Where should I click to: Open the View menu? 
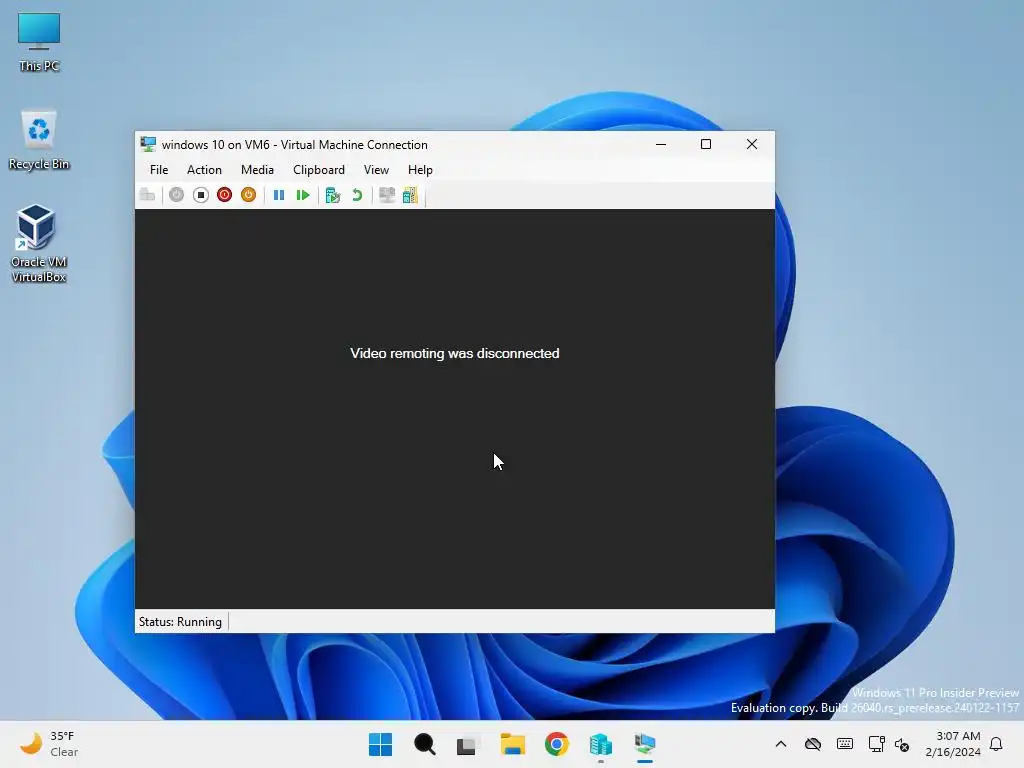coord(376,170)
